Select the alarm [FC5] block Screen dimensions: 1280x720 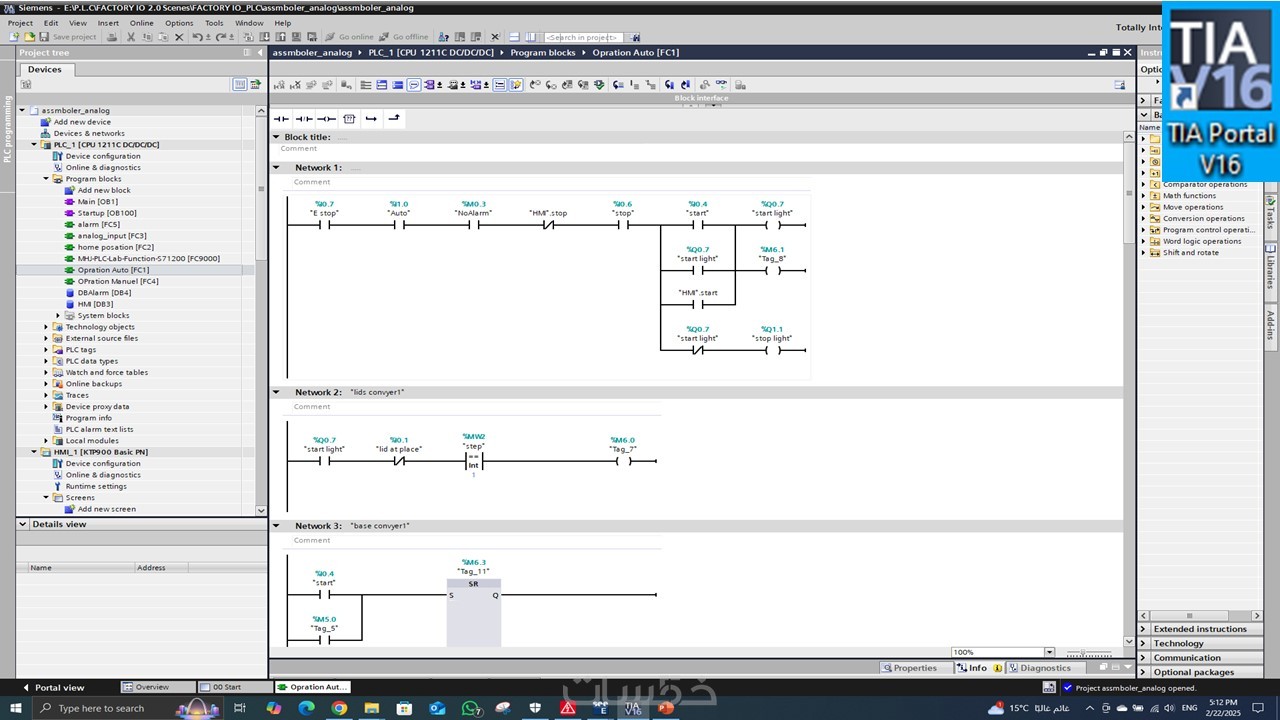point(98,225)
